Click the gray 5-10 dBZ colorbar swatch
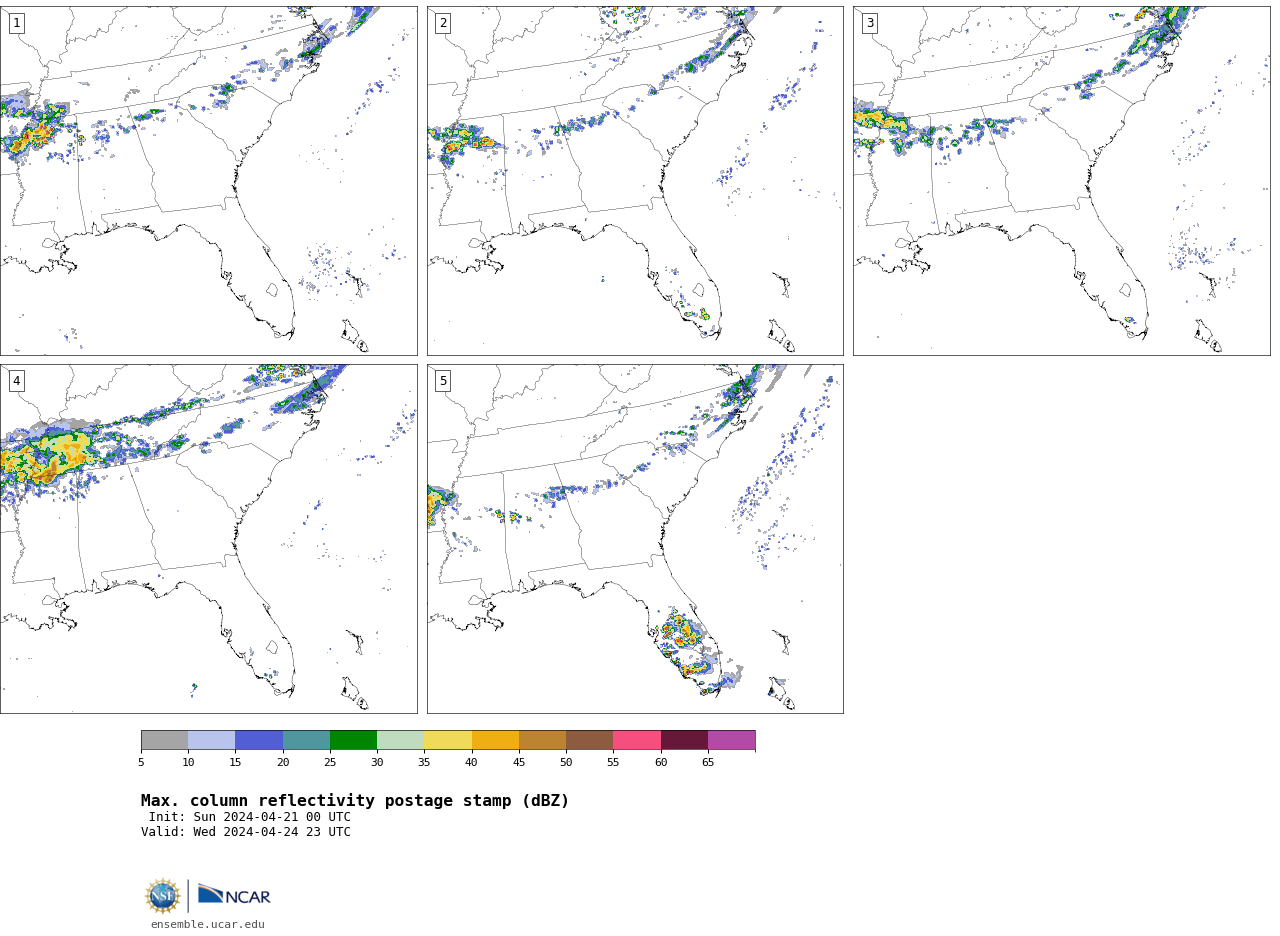This screenshot has height=936, width=1280. (164, 740)
